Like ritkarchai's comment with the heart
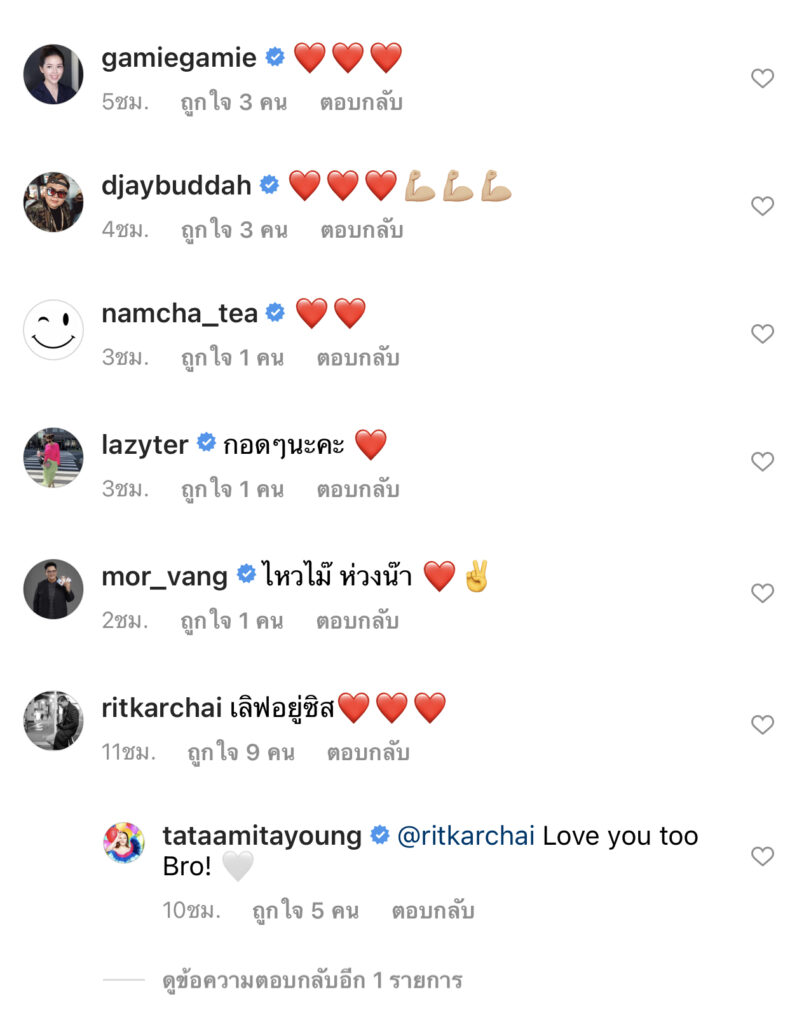 pyautogui.click(x=762, y=725)
